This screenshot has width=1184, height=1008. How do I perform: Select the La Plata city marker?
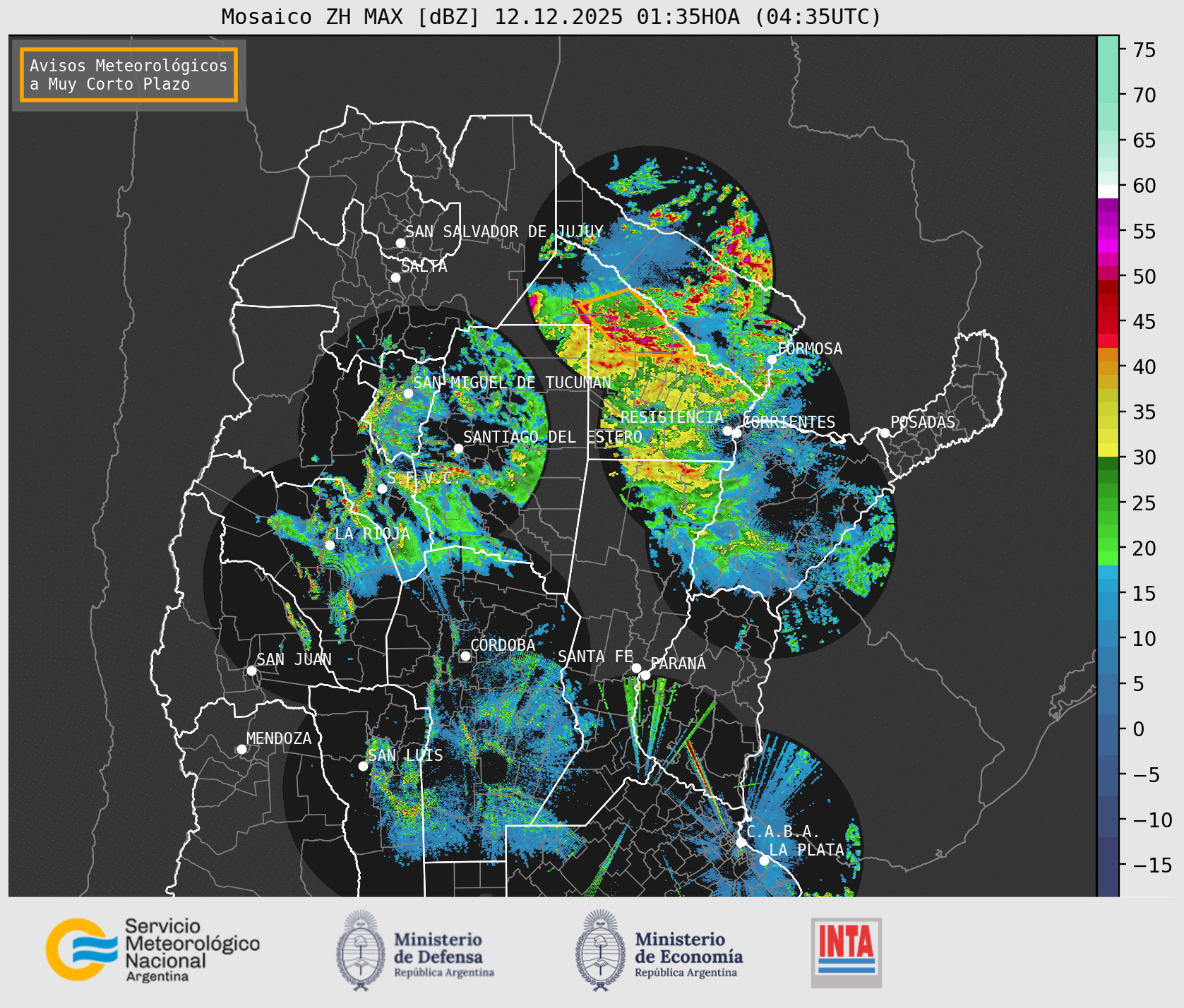pos(764,860)
